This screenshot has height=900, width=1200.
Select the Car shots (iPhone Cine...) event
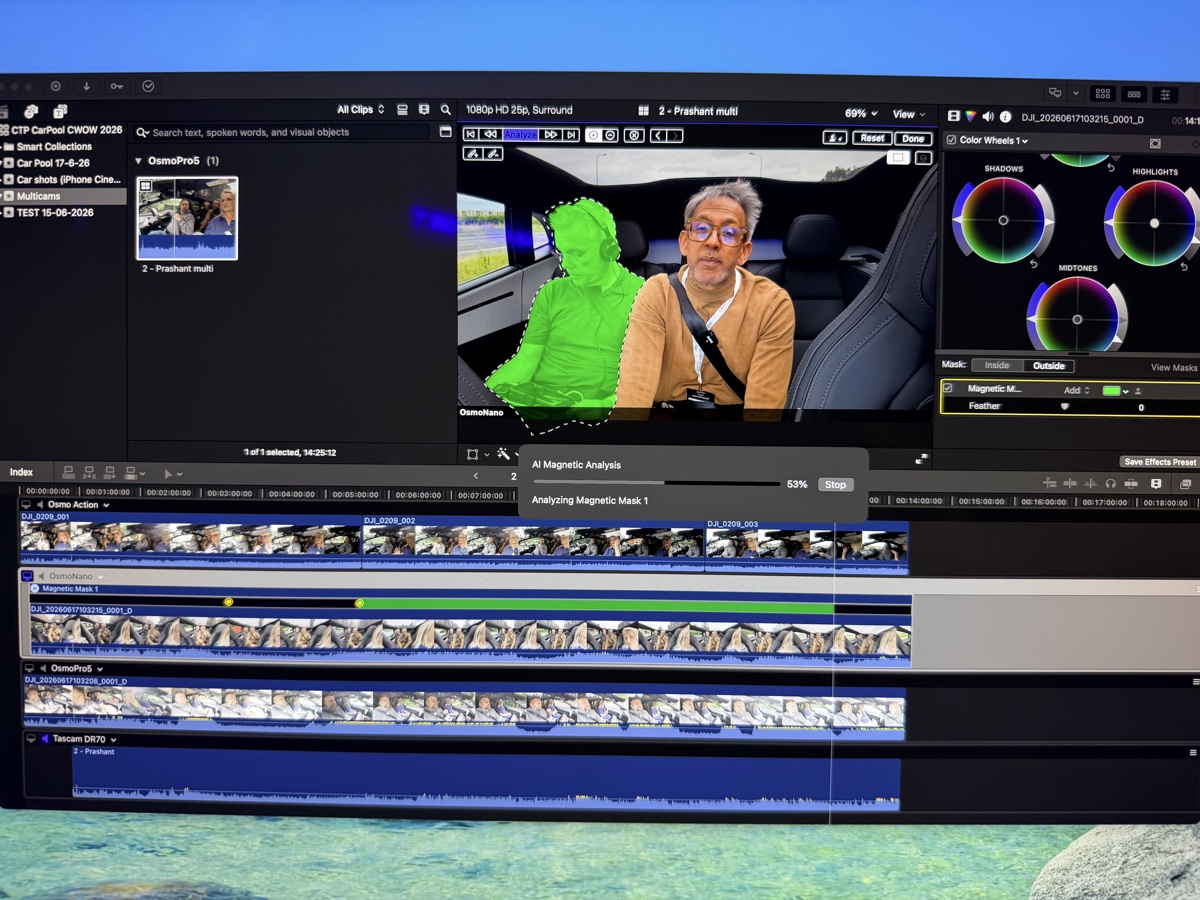[x=68, y=179]
